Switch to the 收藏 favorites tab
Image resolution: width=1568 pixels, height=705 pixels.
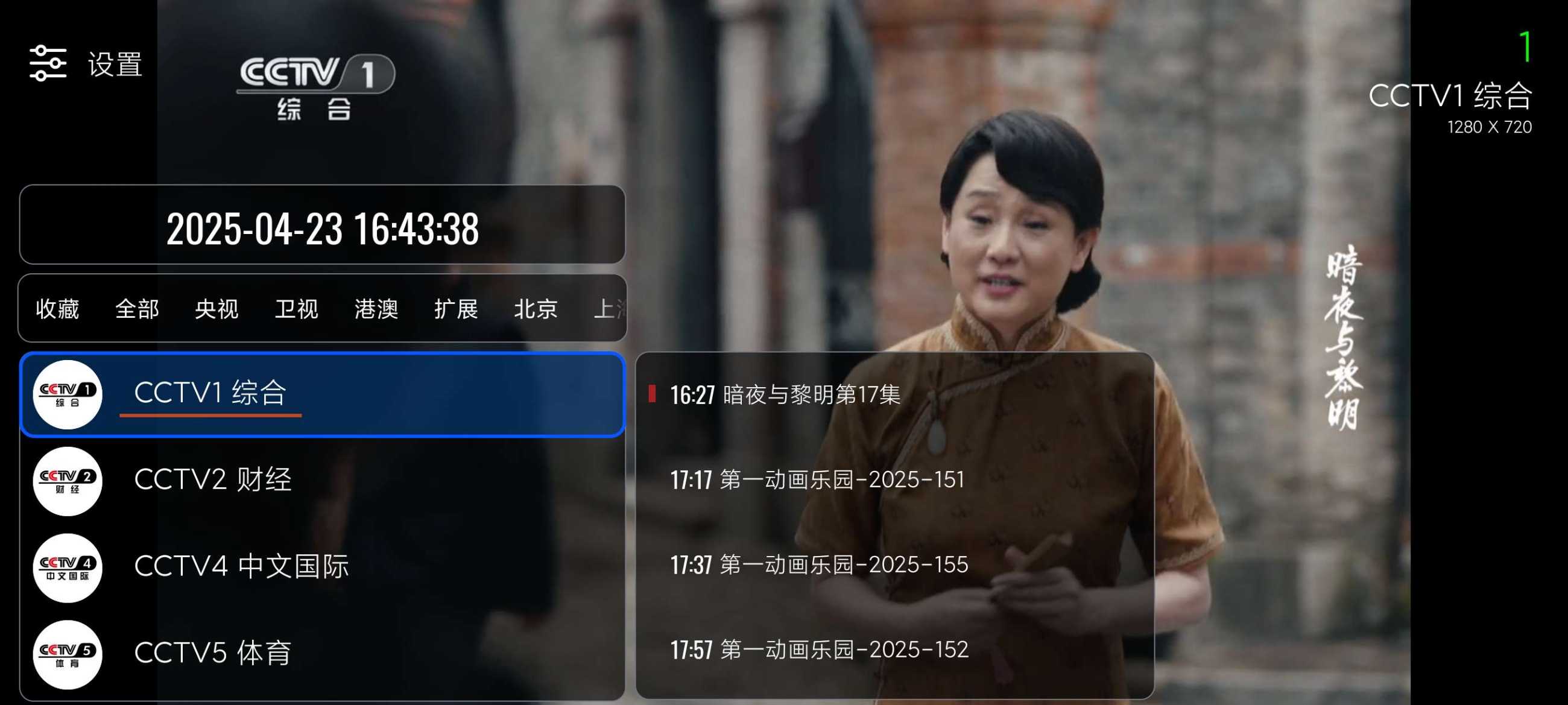point(57,309)
